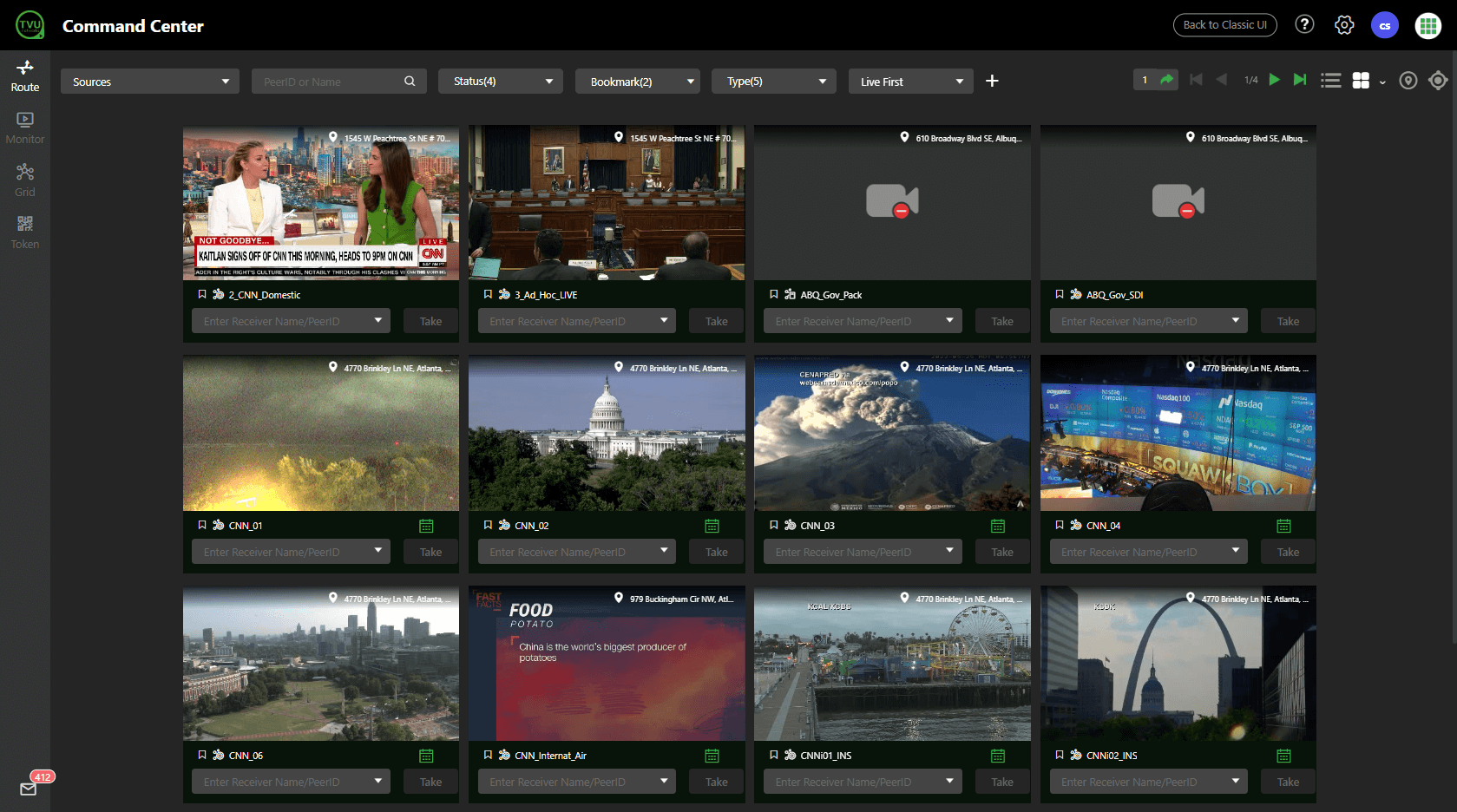Open schedule calendar for CNNi02_INS
1457x812 pixels.
point(1284,756)
